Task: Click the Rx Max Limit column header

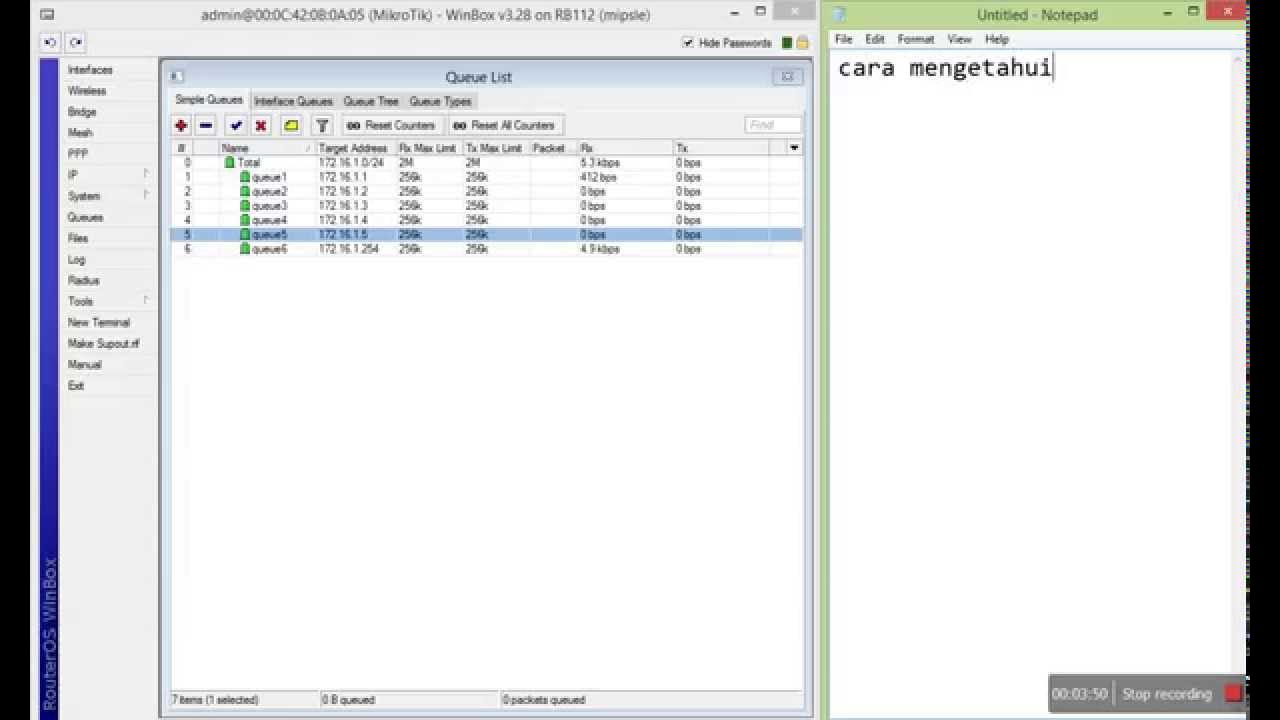Action: click(429, 148)
